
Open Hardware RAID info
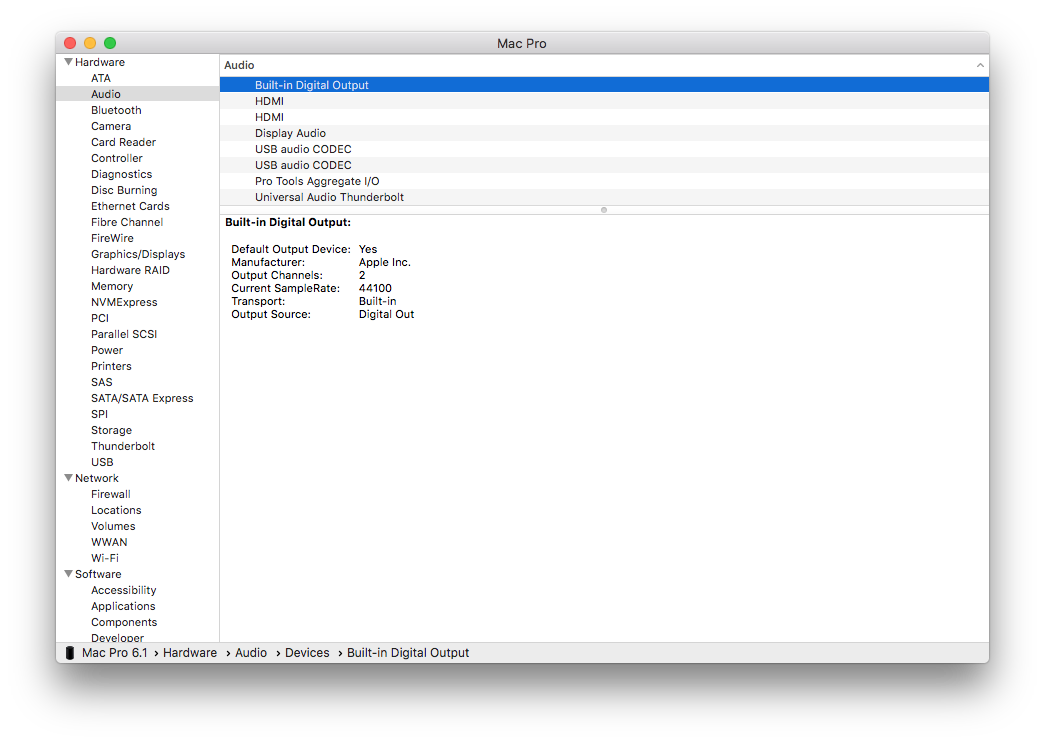click(130, 270)
